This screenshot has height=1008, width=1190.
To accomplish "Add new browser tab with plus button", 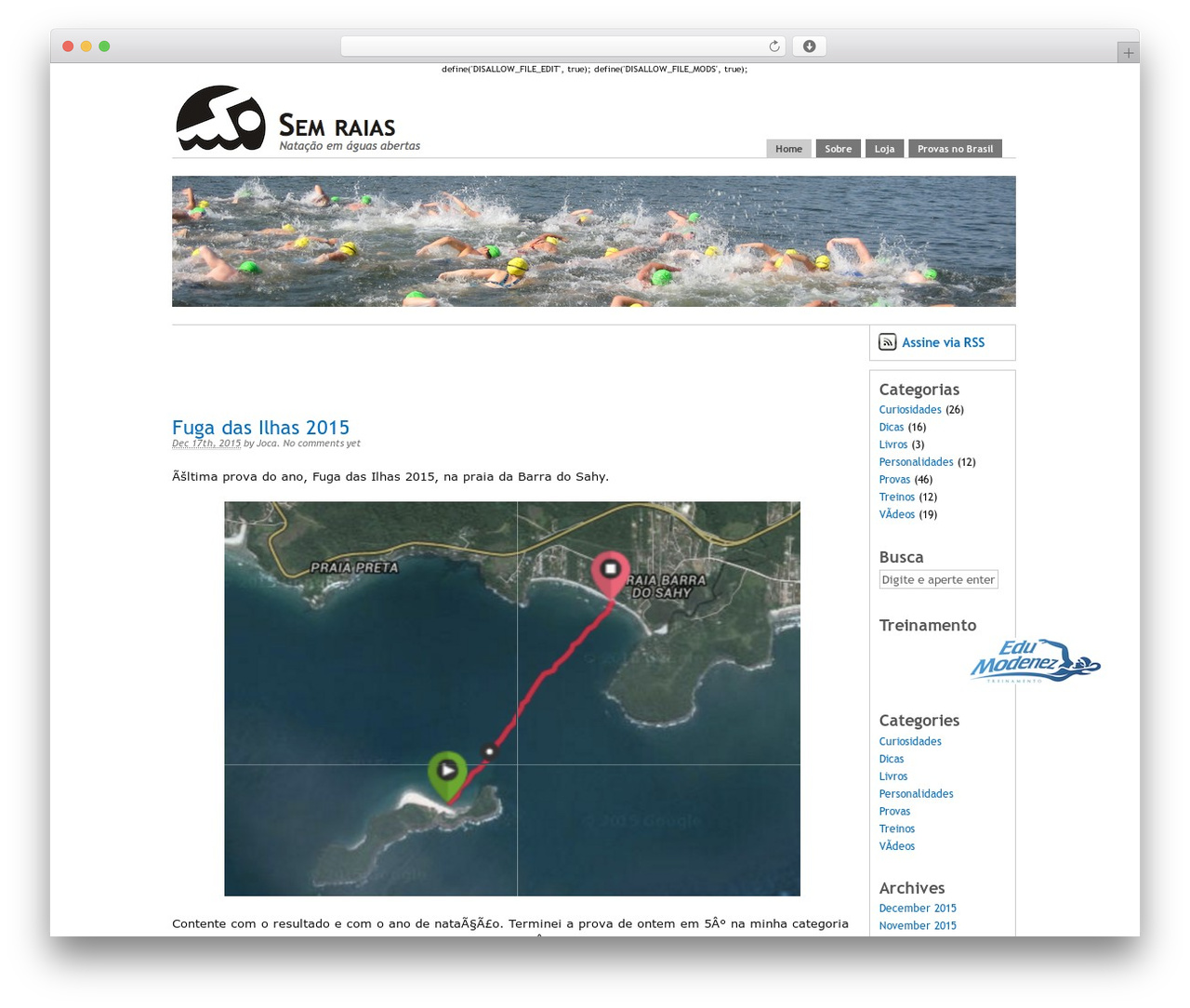I will (x=1128, y=53).
